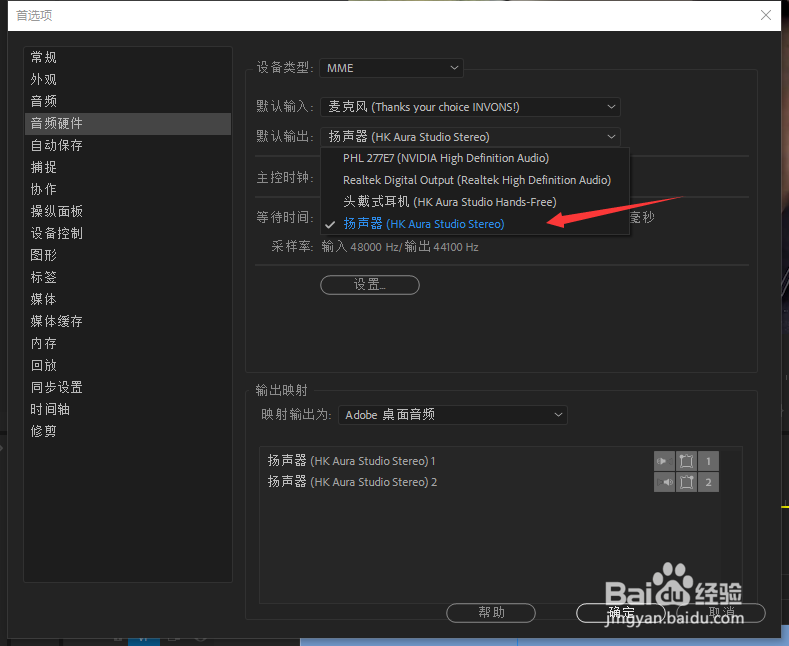Select 常规 preferences category
The image size is (789, 646).
128,57
